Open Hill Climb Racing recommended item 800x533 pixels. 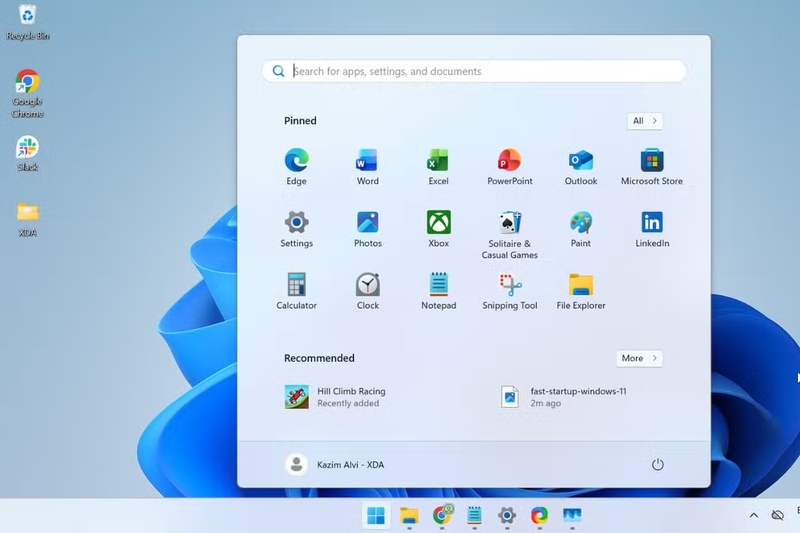tap(335, 397)
